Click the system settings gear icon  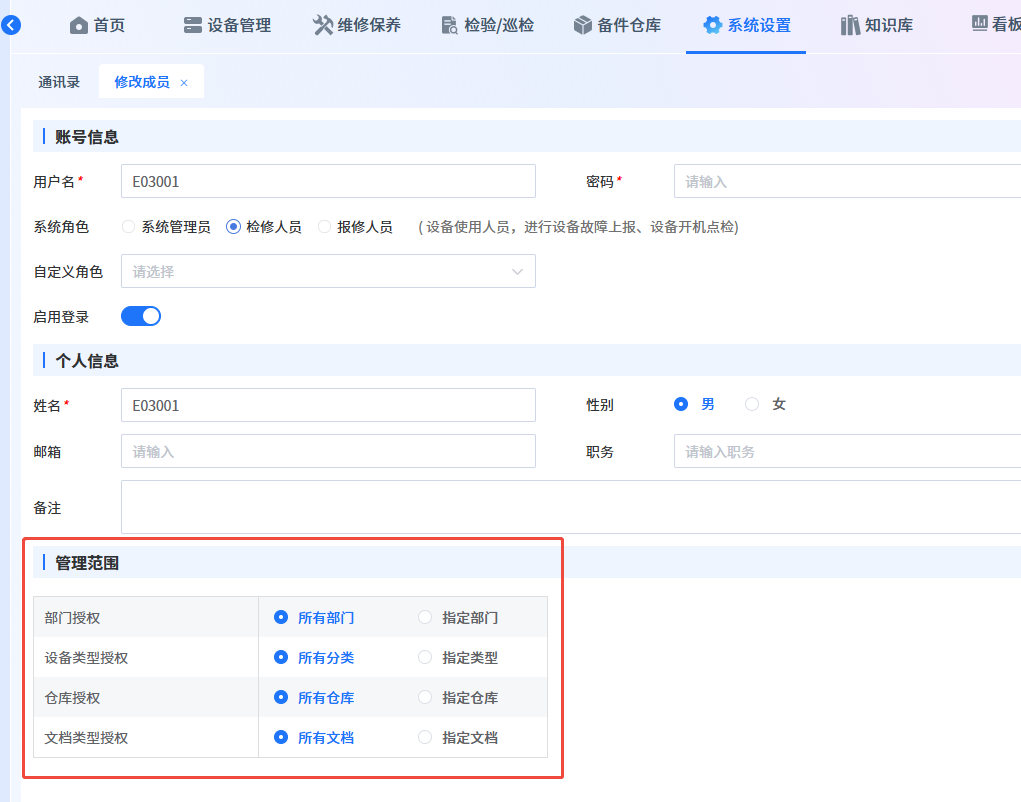point(712,26)
